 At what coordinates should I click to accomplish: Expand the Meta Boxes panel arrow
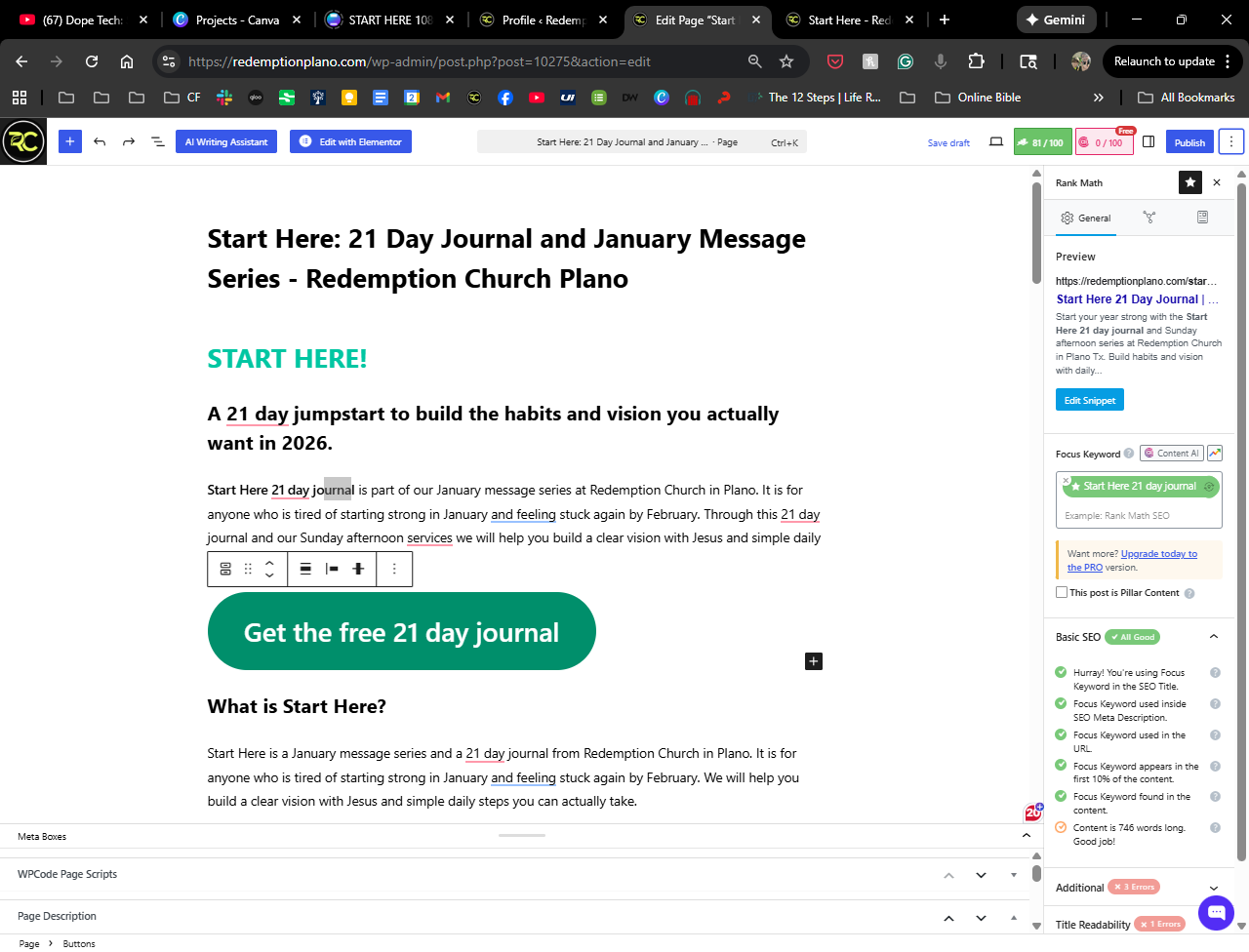click(x=1026, y=836)
